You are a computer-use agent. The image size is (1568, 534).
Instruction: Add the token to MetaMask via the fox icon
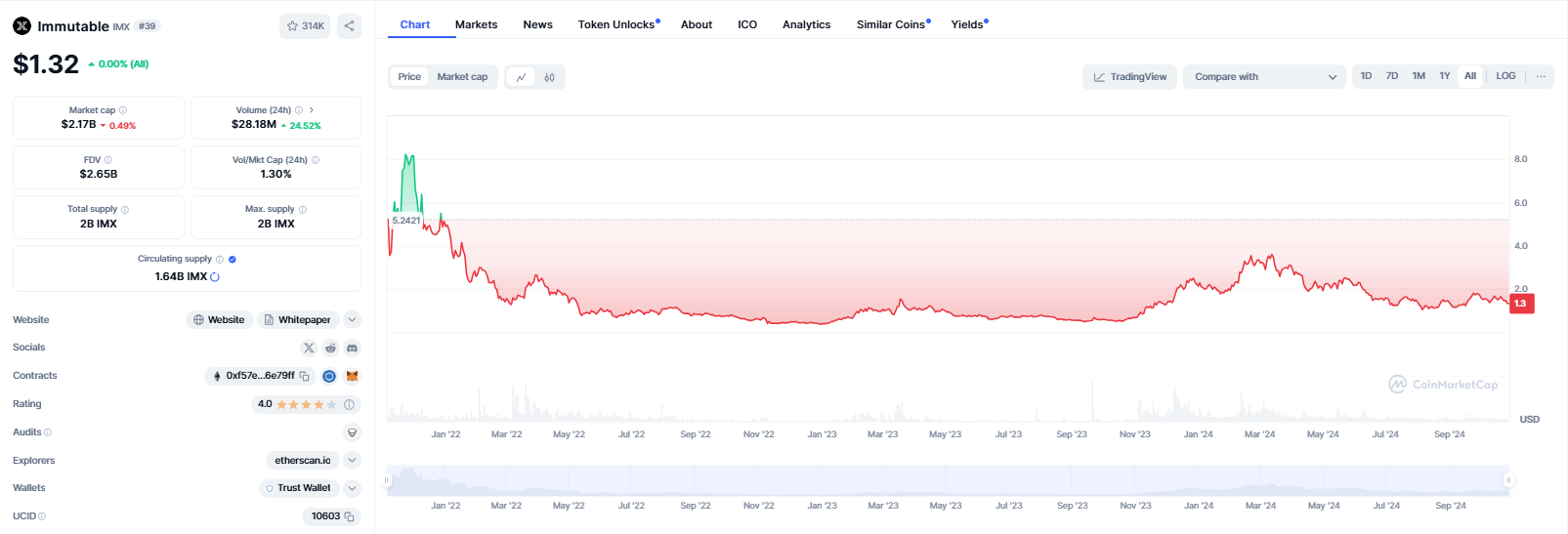[352, 376]
